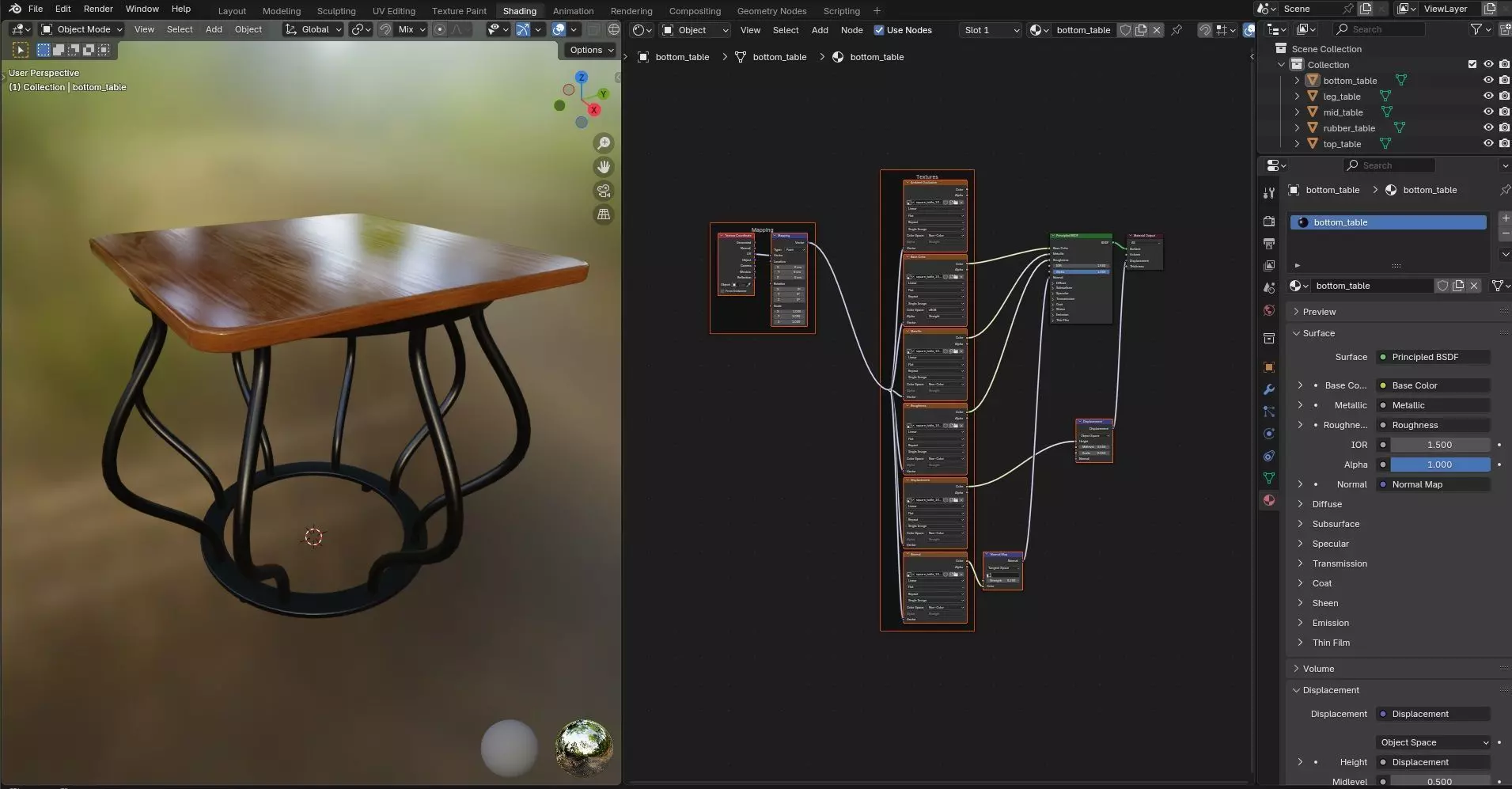The width and height of the screenshot is (1512, 789).
Task: Select bottom_table material slot in list
Action: click(x=1388, y=222)
